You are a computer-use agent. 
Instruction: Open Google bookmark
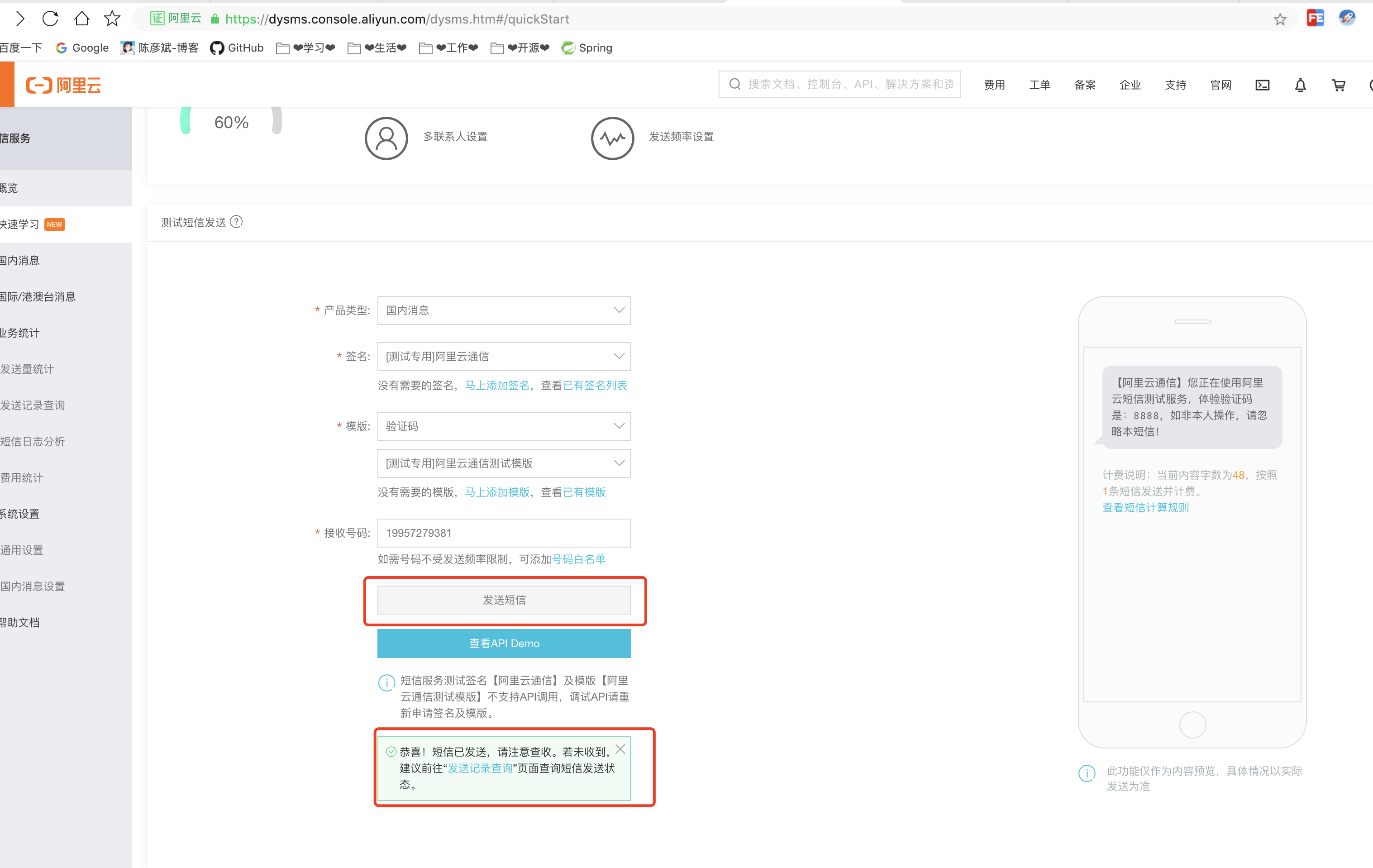pyautogui.click(x=82, y=48)
